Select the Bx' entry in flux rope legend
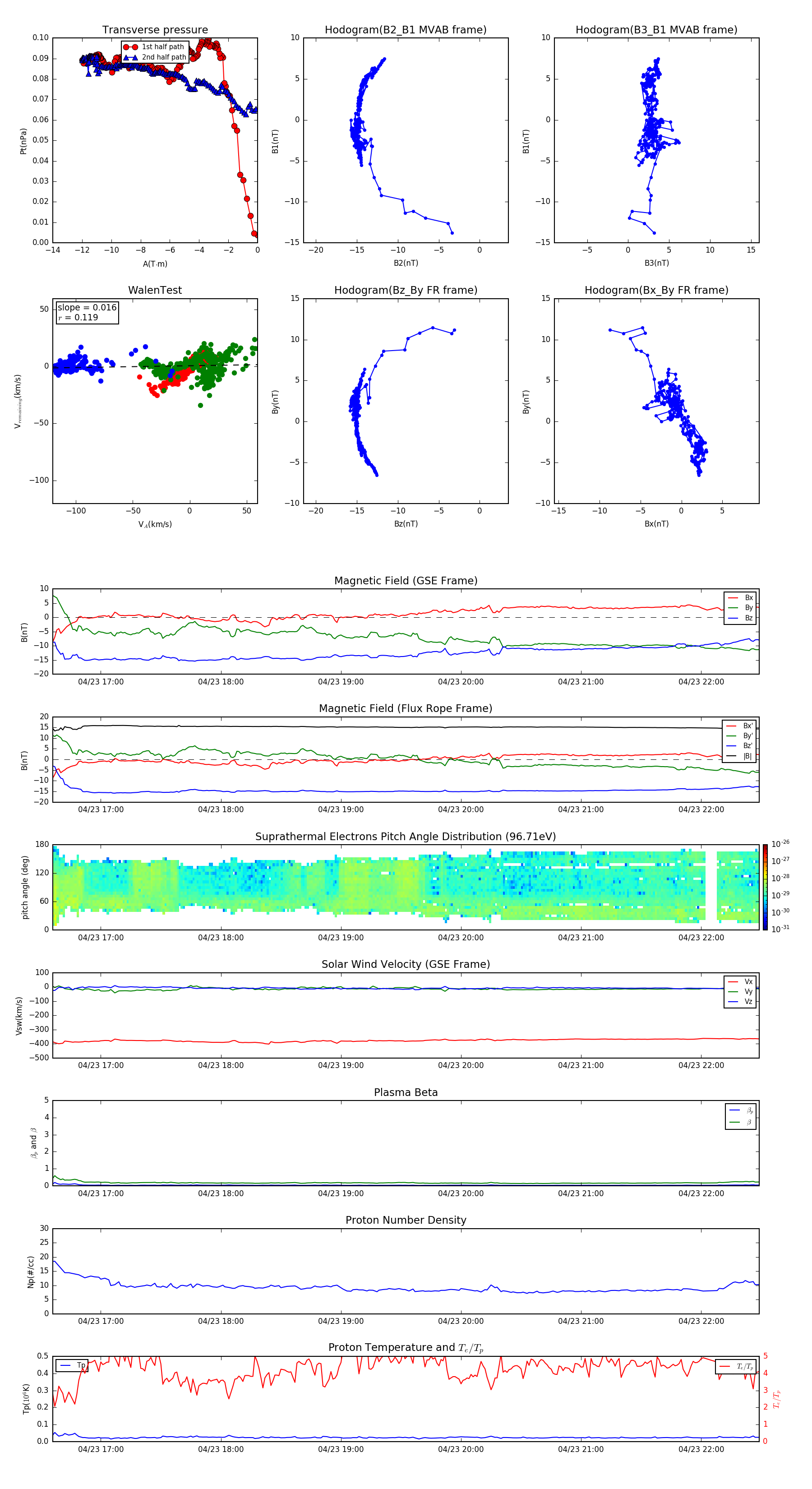This screenshot has height=1489, width=812. pos(740,726)
